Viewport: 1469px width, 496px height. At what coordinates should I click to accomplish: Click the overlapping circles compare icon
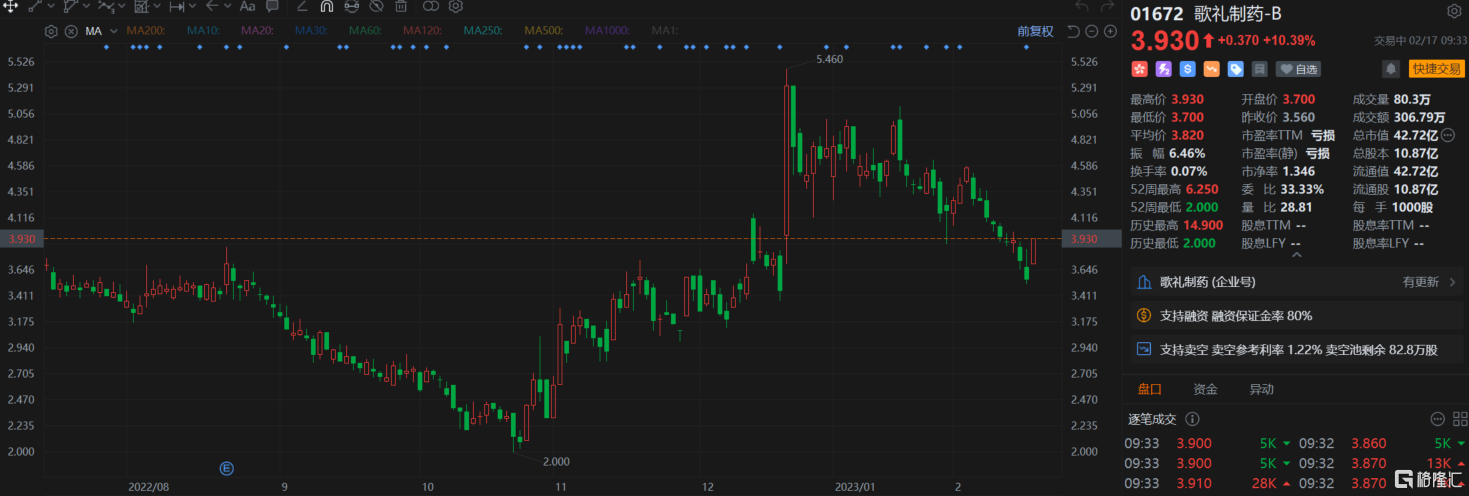click(431, 6)
